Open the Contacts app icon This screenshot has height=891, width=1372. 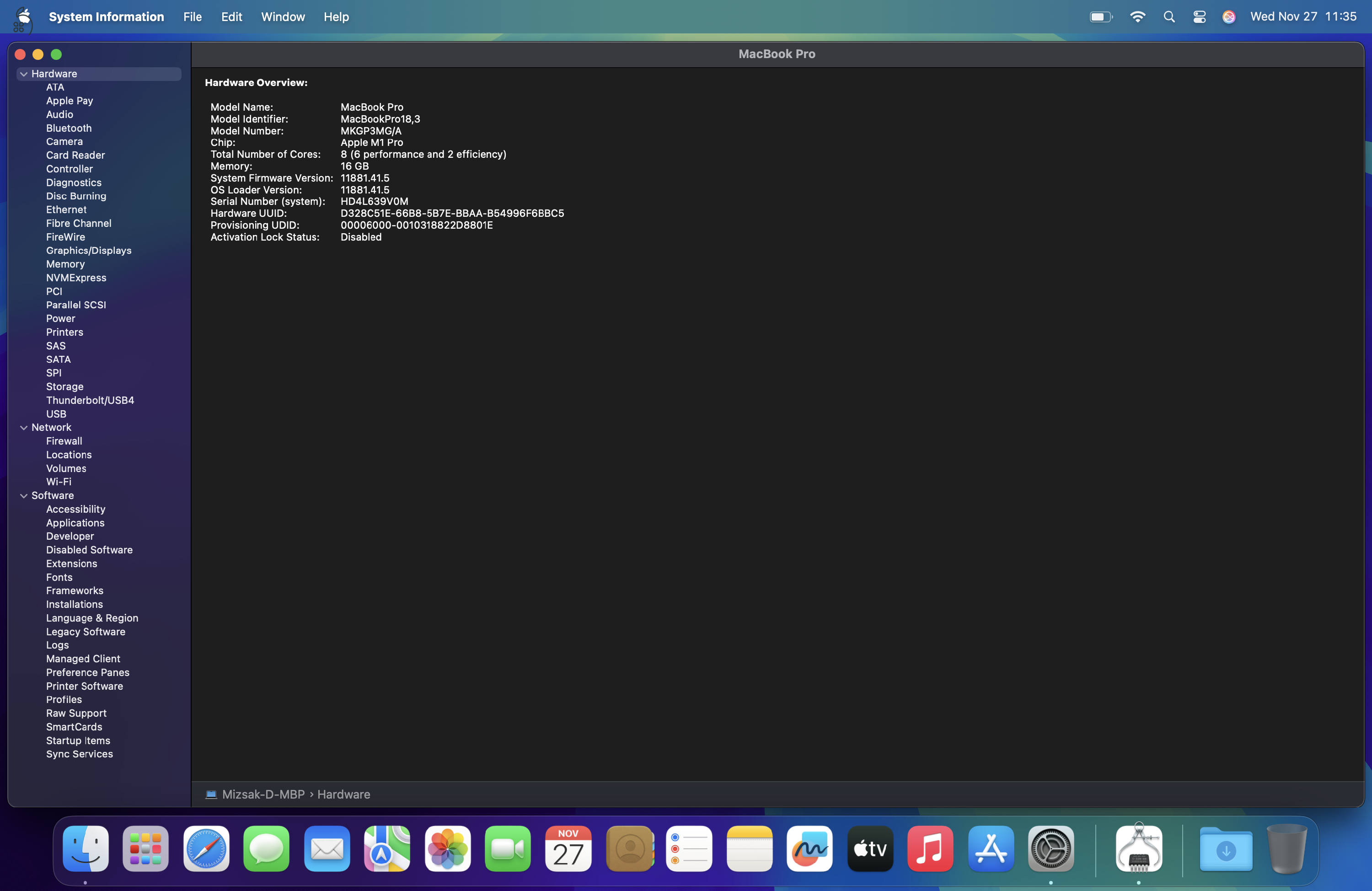pyautogui.click(x=629, y=848)
